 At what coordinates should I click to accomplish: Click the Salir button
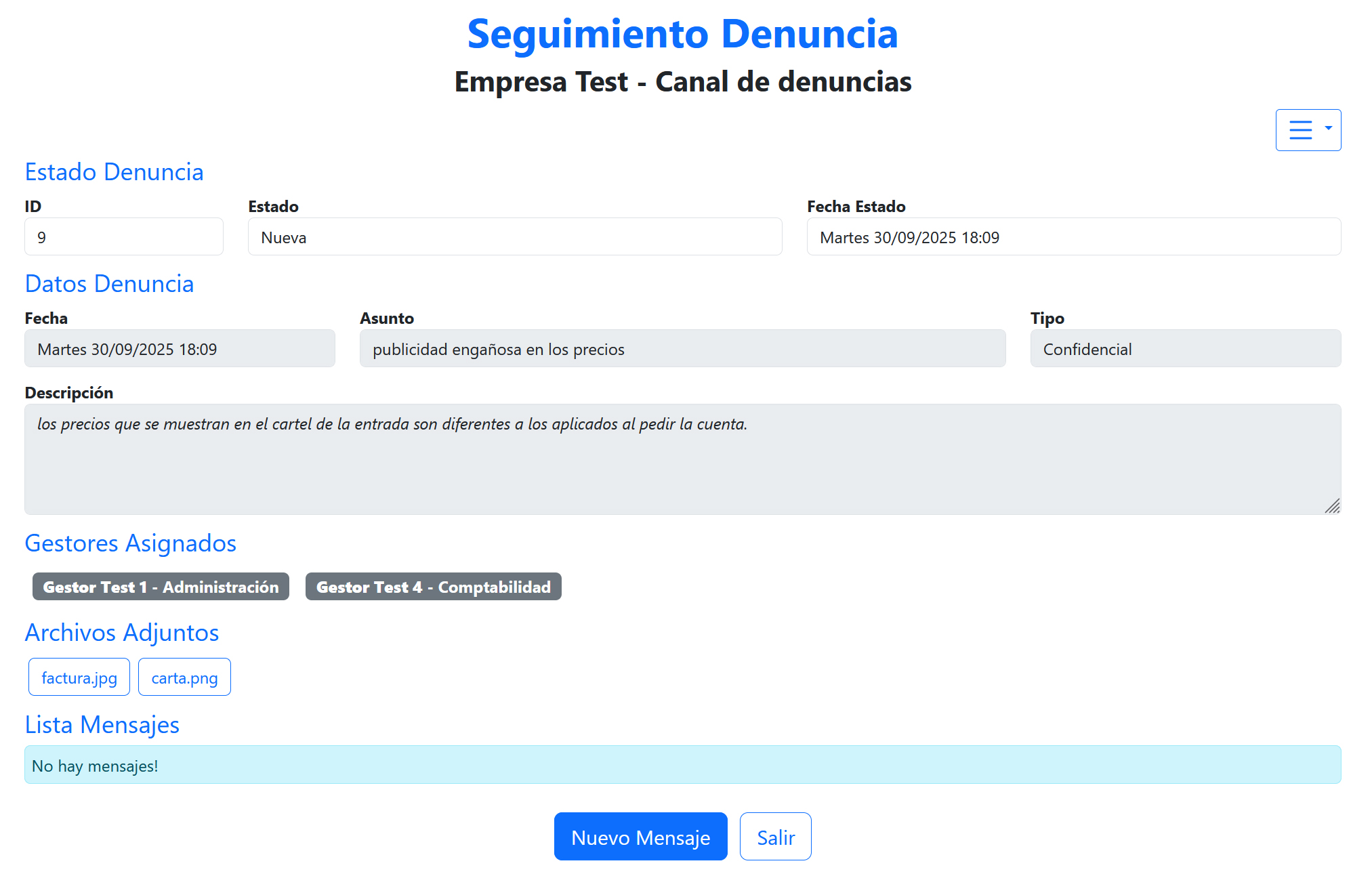[x=775, y=836]
